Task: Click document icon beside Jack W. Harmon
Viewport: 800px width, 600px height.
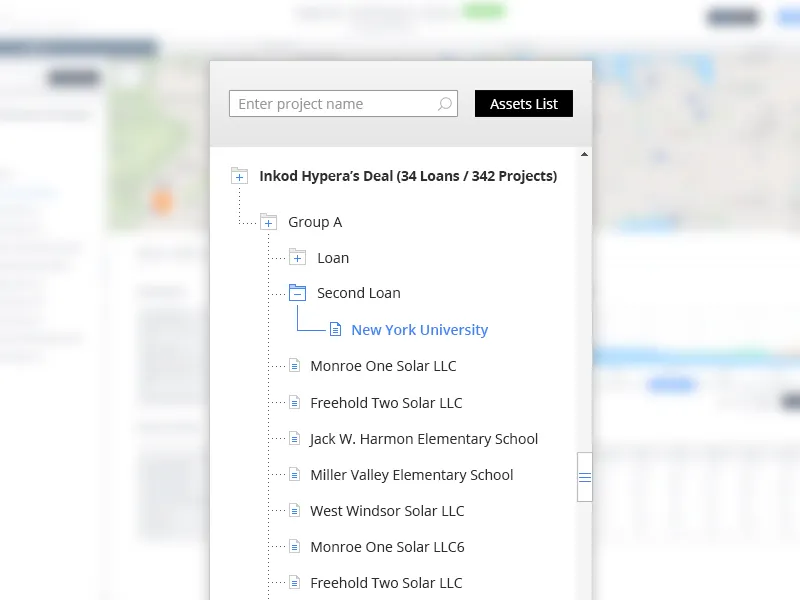Action: point(294,438)
